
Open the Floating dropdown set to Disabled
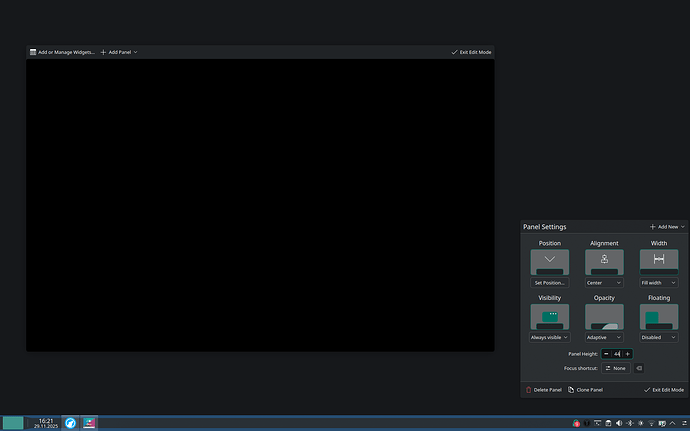pyautogui.click(x=659, y=338)
